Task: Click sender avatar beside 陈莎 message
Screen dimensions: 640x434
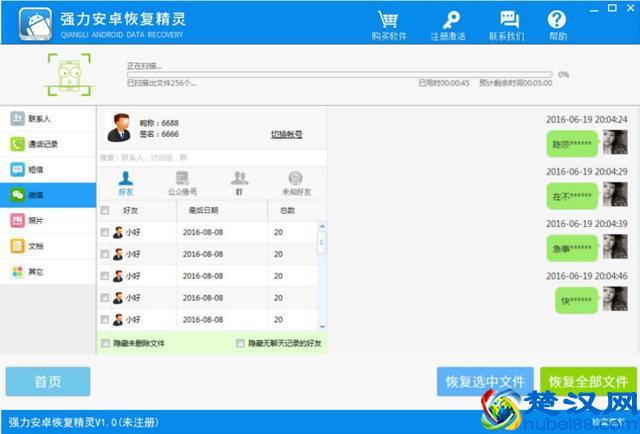Action: pos(615,142)
